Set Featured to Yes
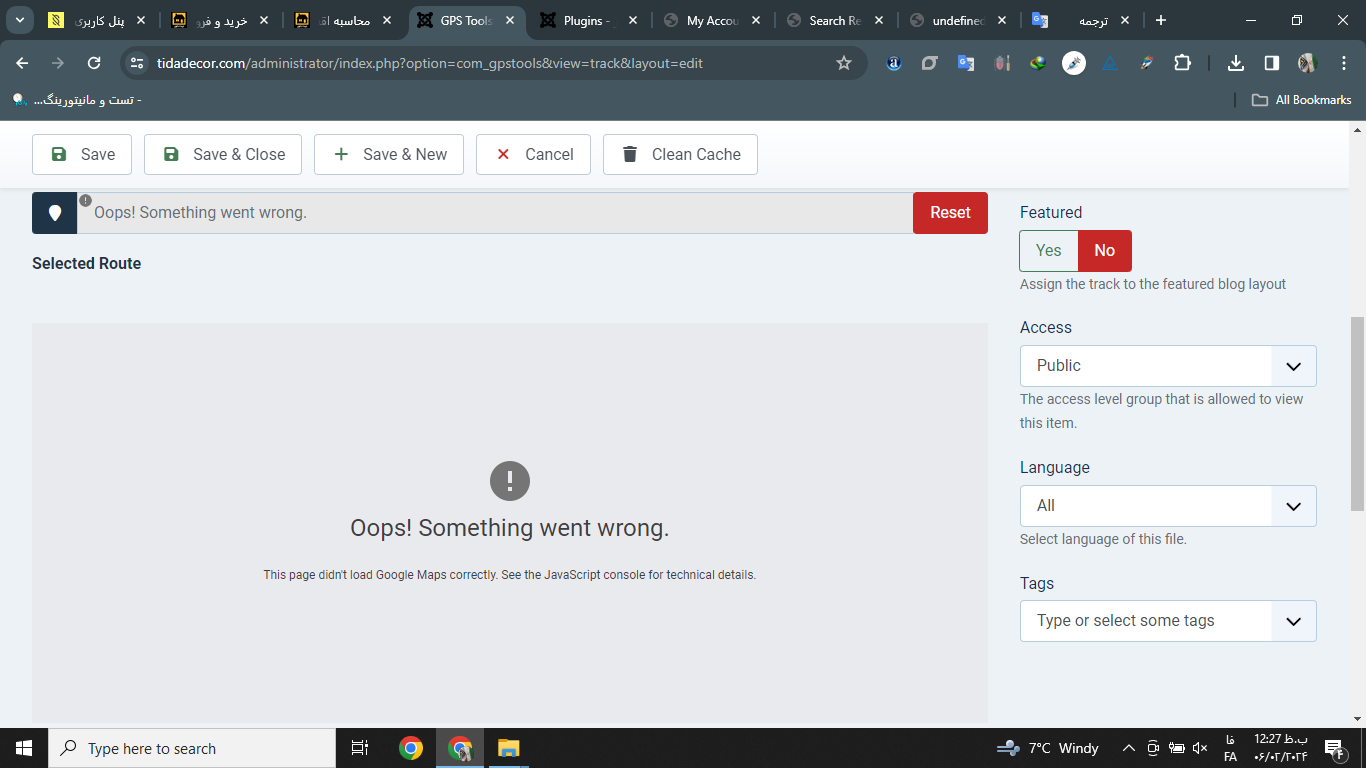The image size is (1366, 768). [x=1048, y=251]
